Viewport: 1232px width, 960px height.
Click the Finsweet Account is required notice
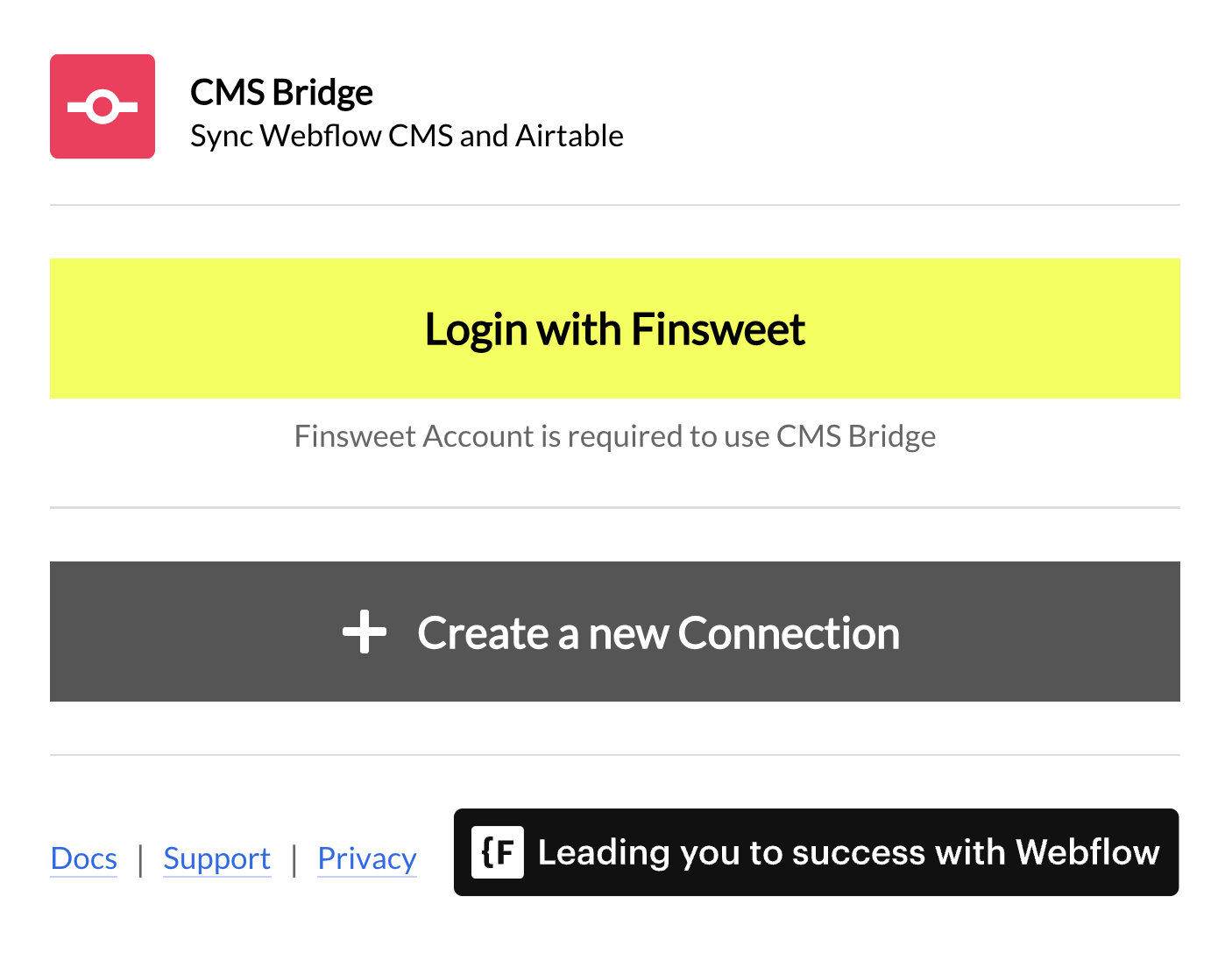[x=615, y=436]
